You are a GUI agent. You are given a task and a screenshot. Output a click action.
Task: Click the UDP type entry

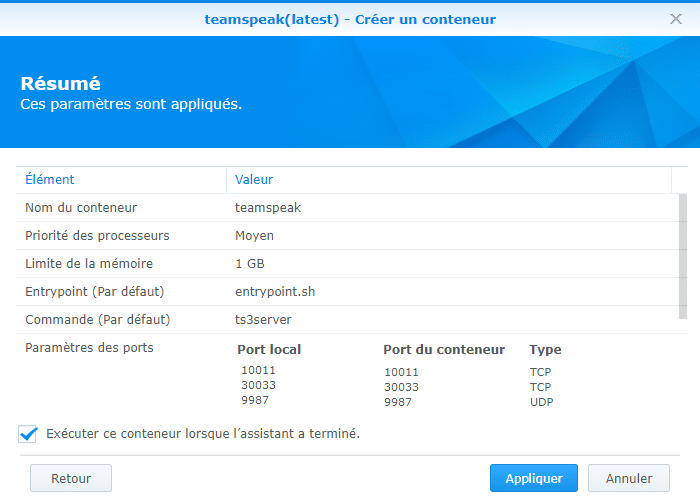click(x=542, y=402)
